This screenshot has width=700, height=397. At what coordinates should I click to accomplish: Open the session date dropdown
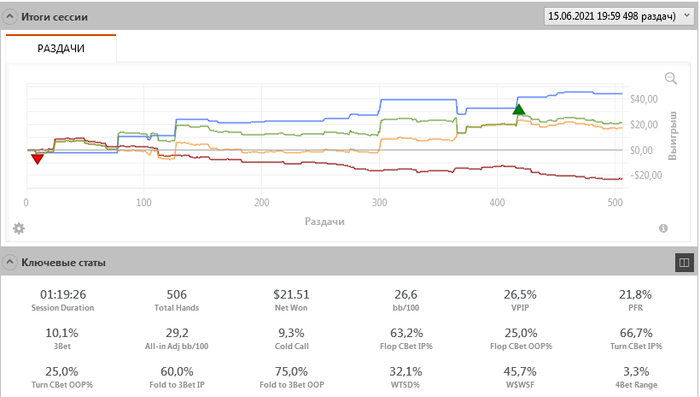click(618, 17)
